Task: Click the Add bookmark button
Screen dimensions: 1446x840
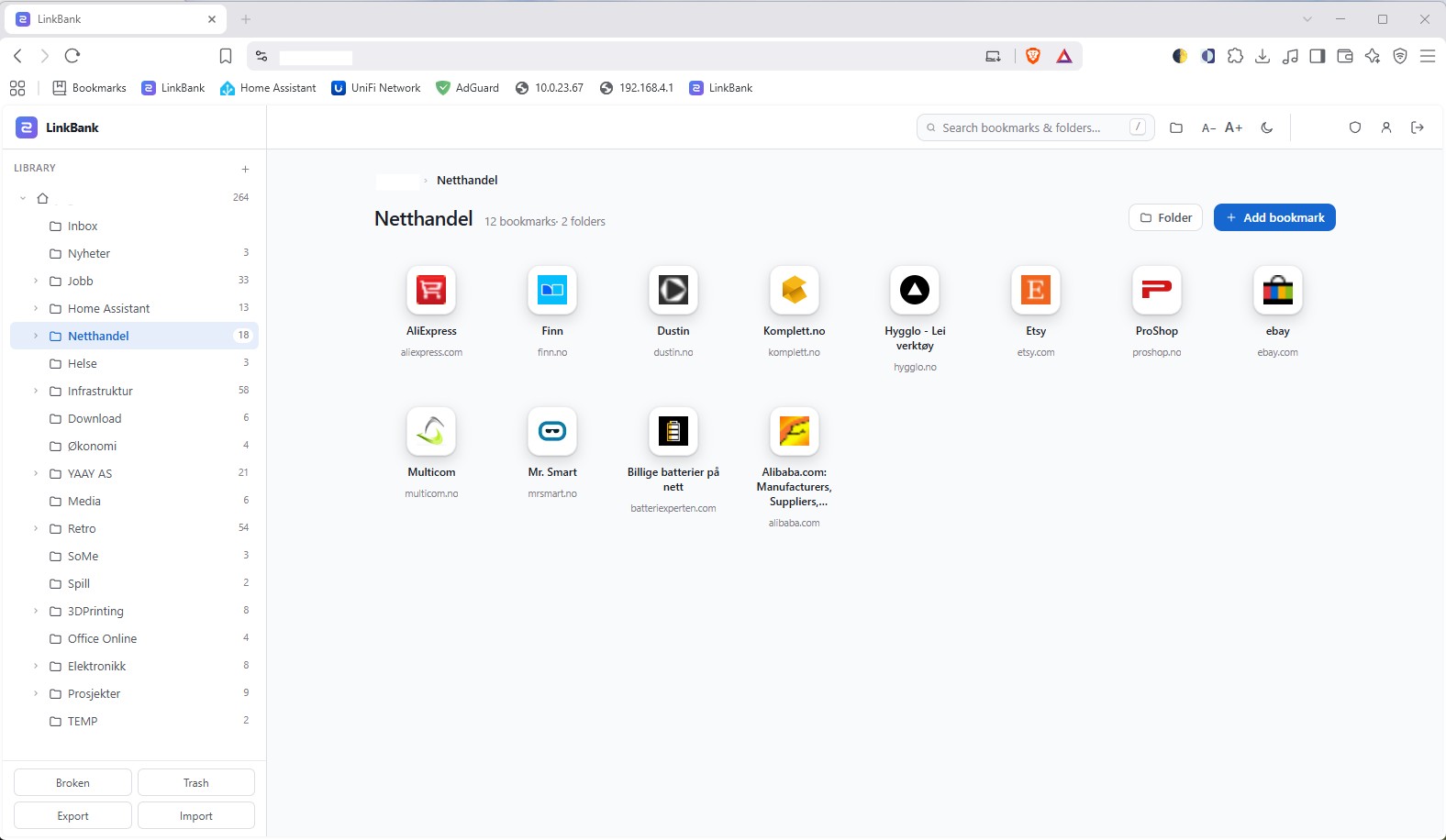Action: 1274,217
